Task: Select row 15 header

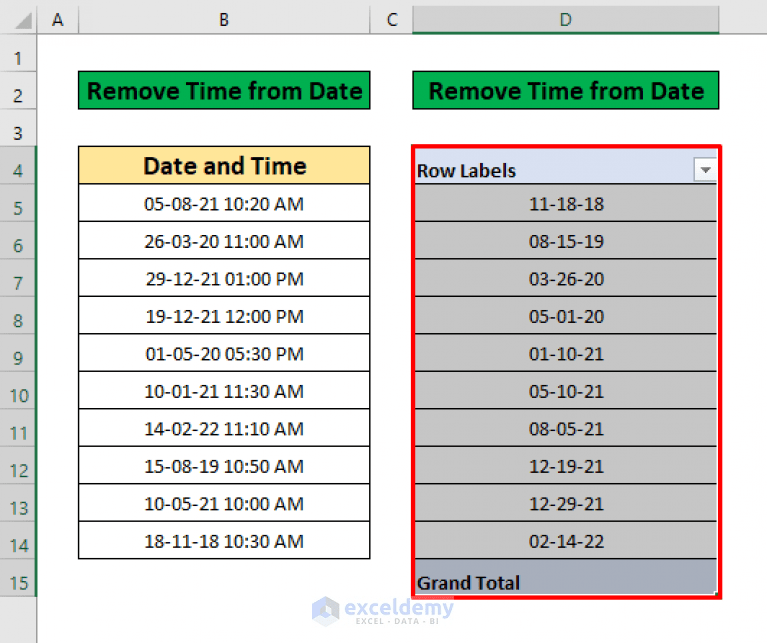Action: pyautogui.click(x=18, y=578)
